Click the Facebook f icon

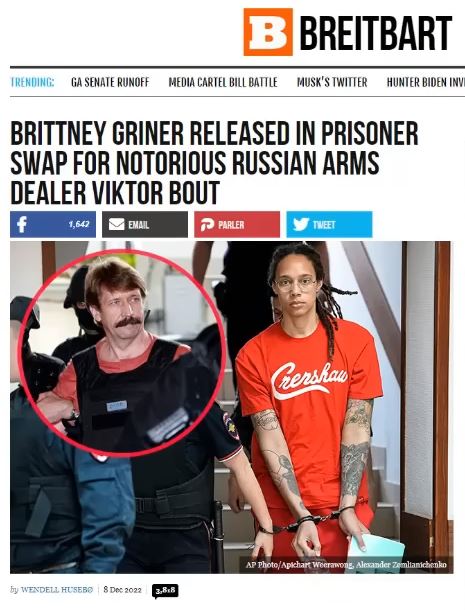(x=22, y=224)
